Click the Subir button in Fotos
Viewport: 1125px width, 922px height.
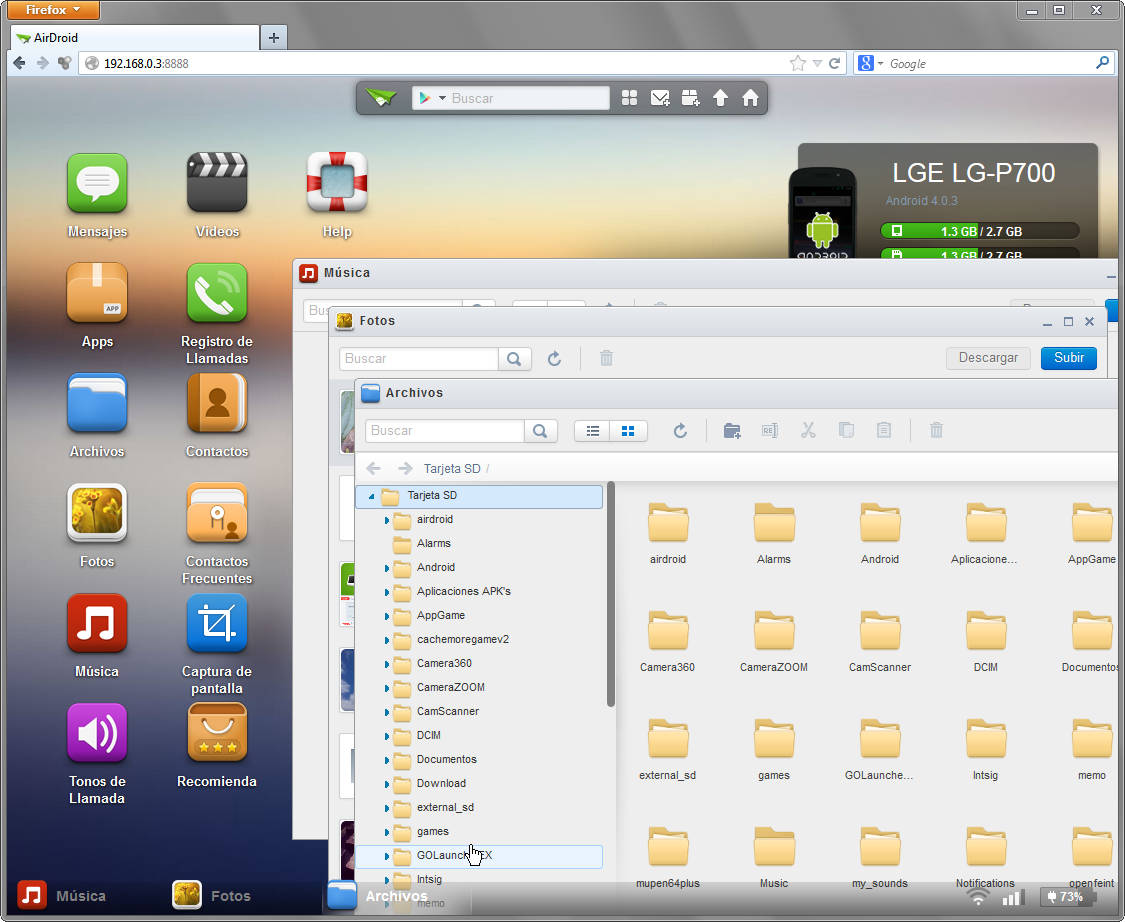pos(1068,358)
